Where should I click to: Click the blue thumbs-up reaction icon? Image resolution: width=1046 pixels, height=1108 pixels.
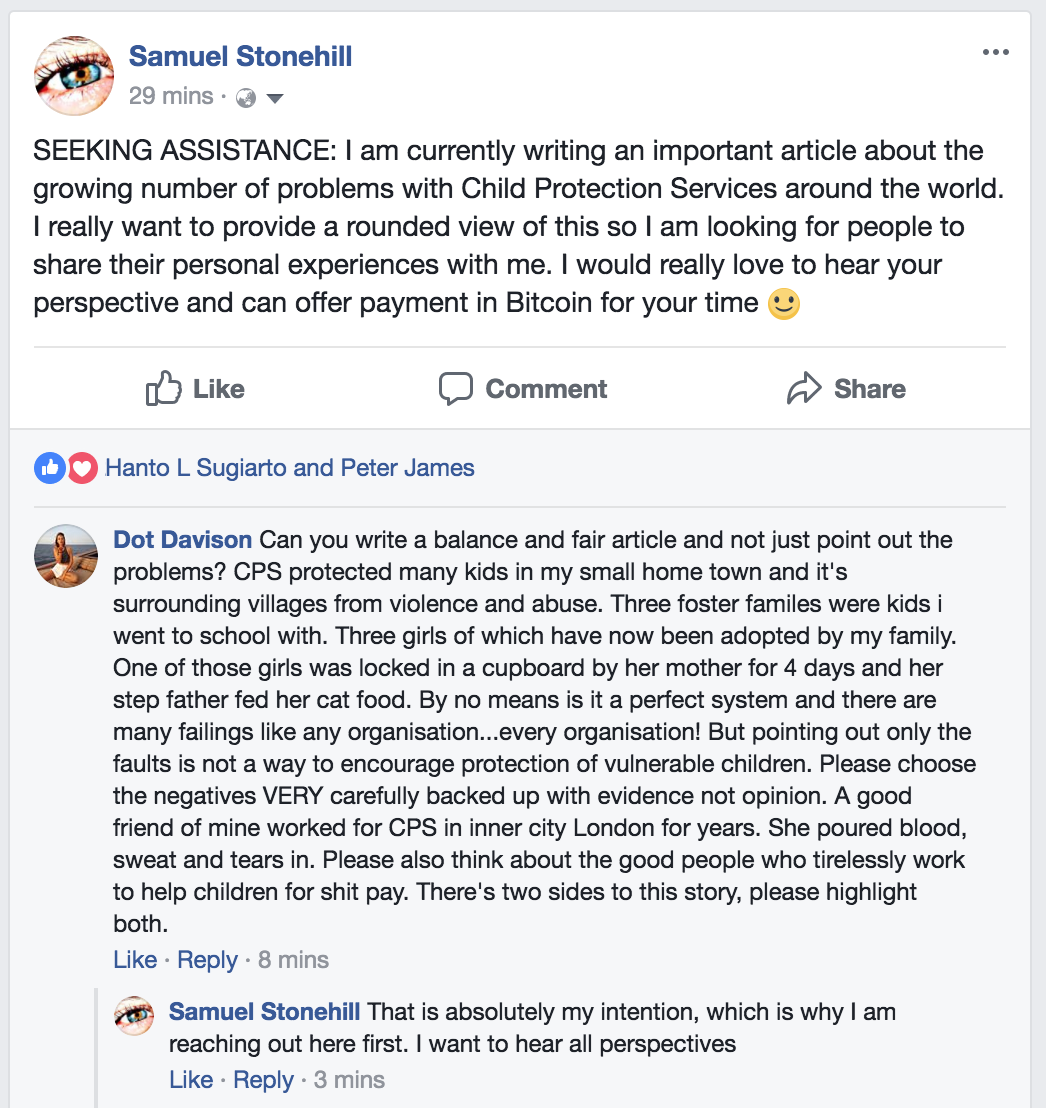click(x=49, y=467)
